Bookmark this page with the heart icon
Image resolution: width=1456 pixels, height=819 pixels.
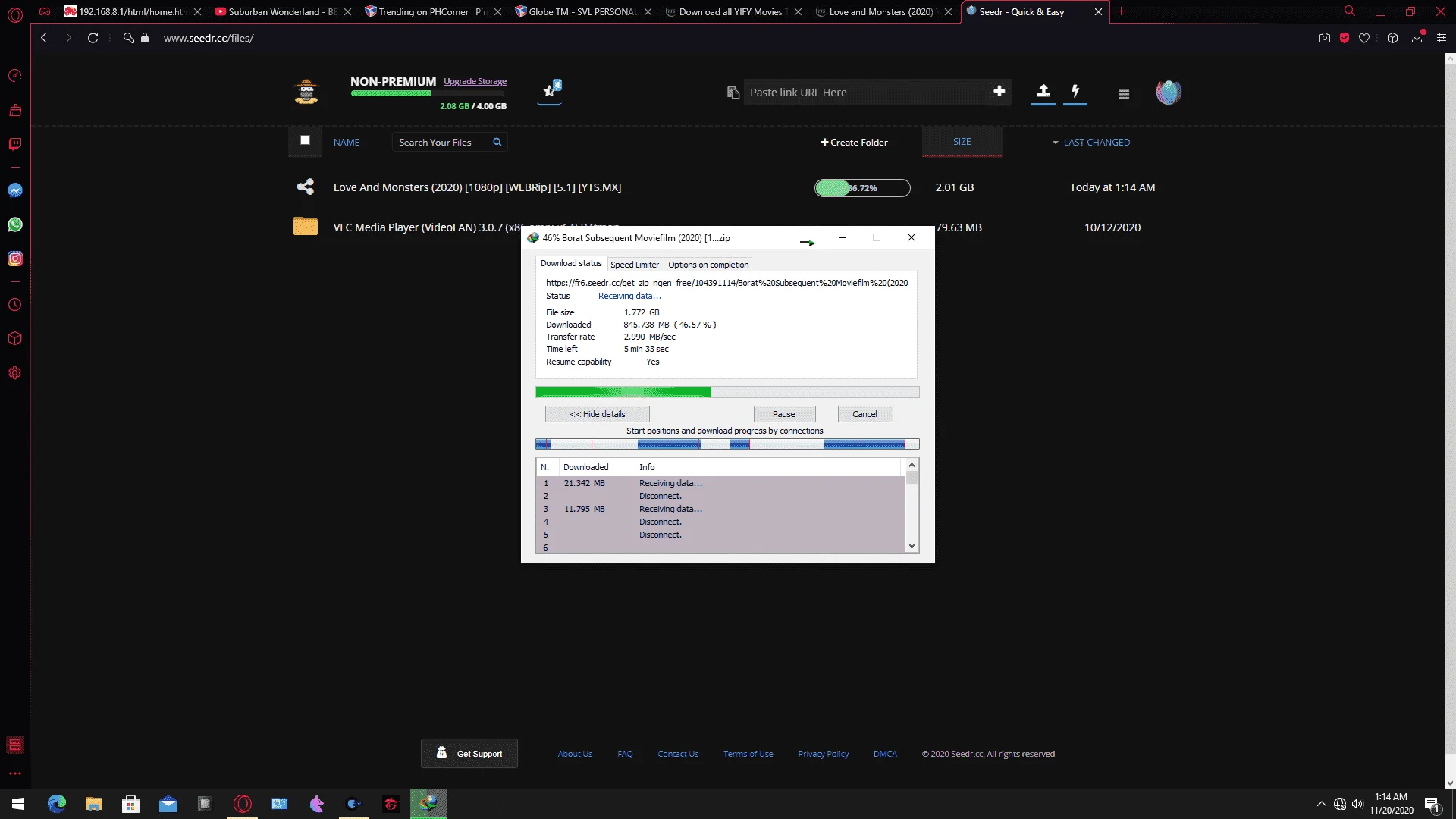coord(1364,38)
